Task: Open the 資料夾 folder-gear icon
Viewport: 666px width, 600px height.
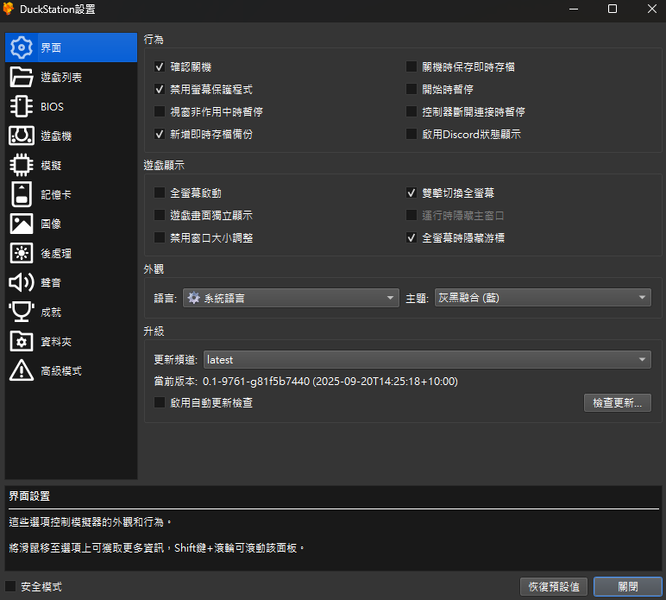Action: (21, 341)
